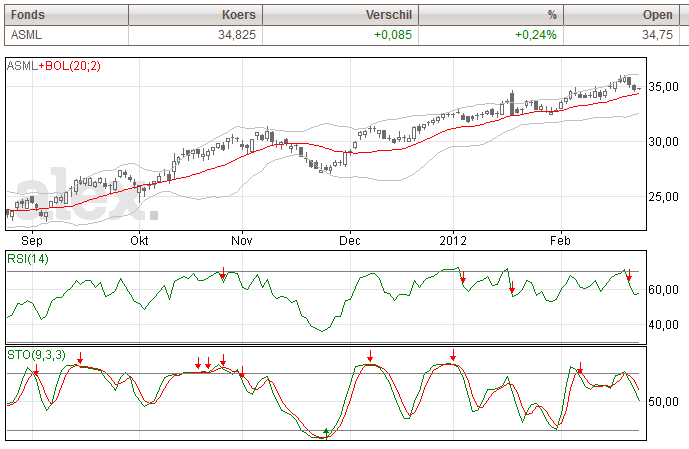Viewport: 689px width, 449px height.
Task: Click the Nov label on time axis
Action: coord(242,241)
